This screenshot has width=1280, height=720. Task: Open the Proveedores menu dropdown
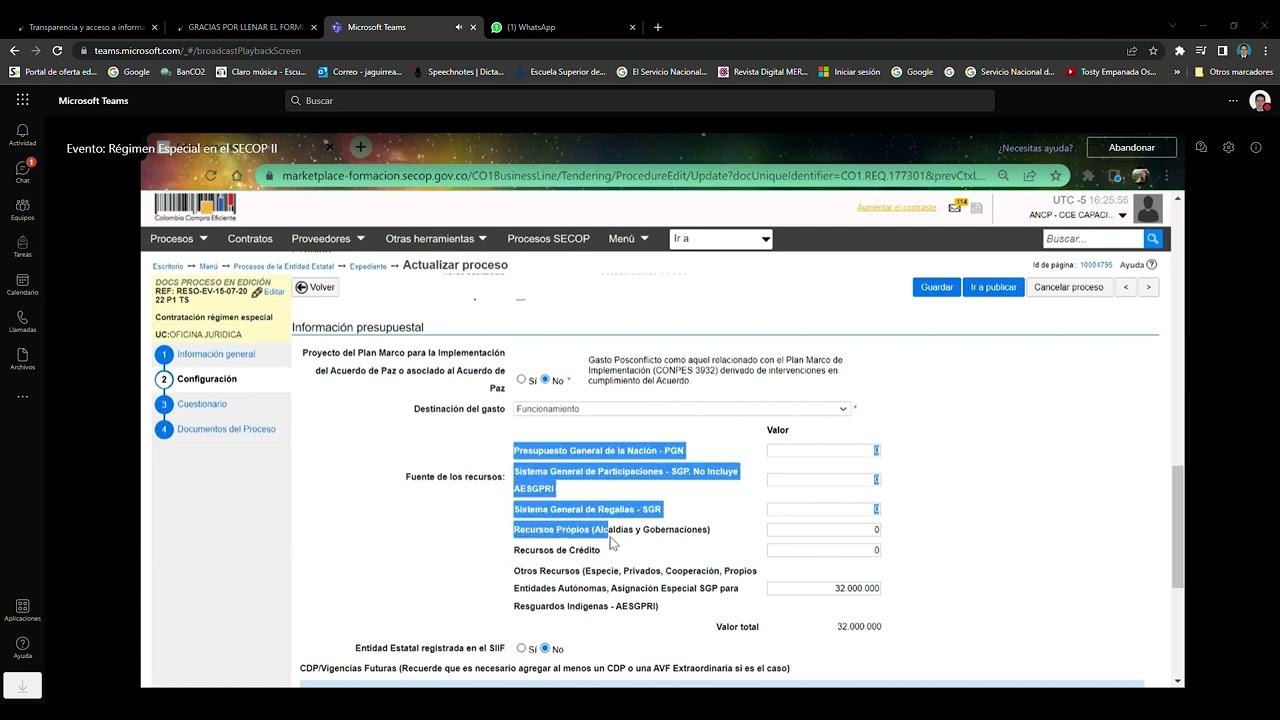[x=328, y=239]
